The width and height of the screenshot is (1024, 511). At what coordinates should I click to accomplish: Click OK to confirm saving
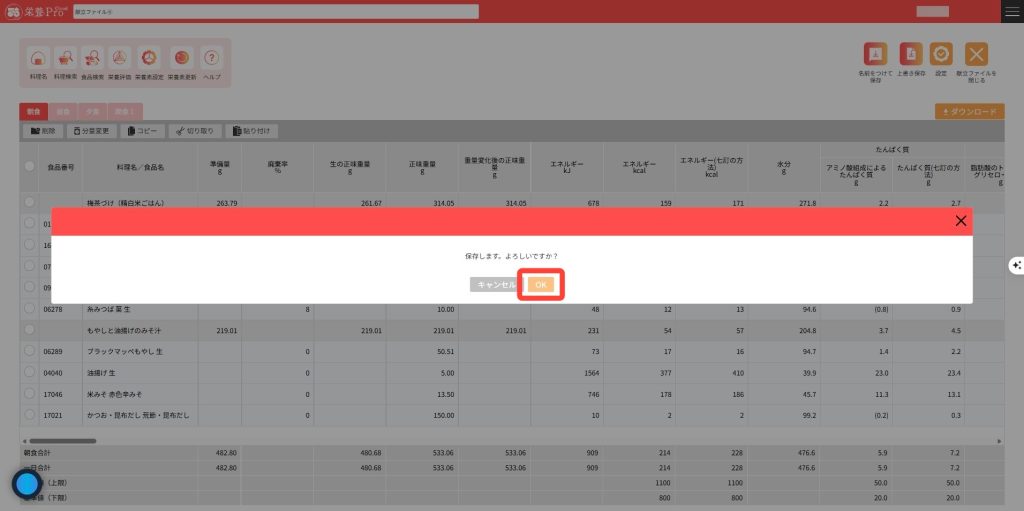coord(541,285)
